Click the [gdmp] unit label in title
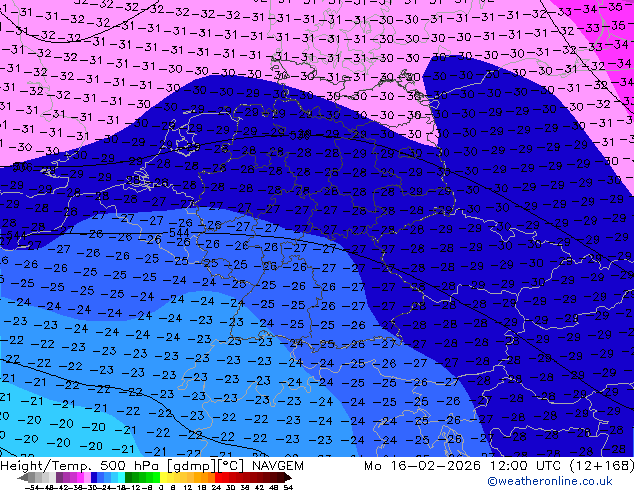This screenshot has height=490, width=634. [192, 466]
